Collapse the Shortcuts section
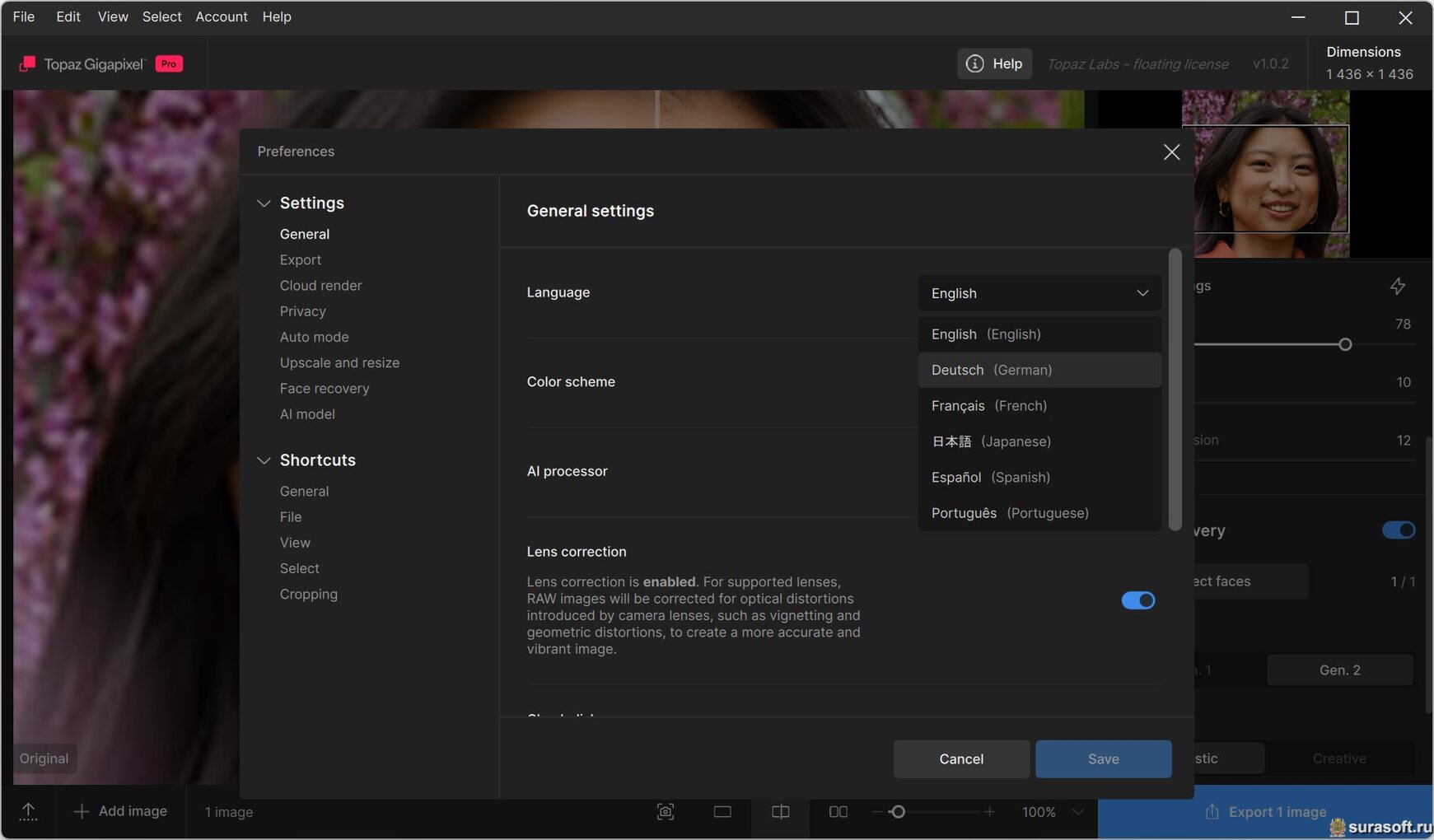The height and width of the screenshot is (840, 1434). pos(264,460)
